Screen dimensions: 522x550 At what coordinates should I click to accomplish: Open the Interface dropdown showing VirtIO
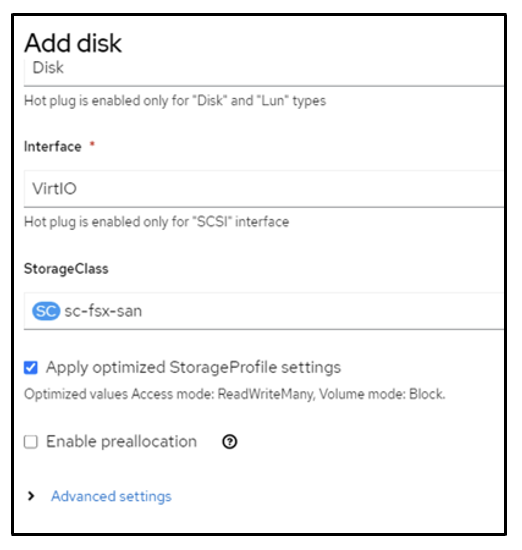264,189
